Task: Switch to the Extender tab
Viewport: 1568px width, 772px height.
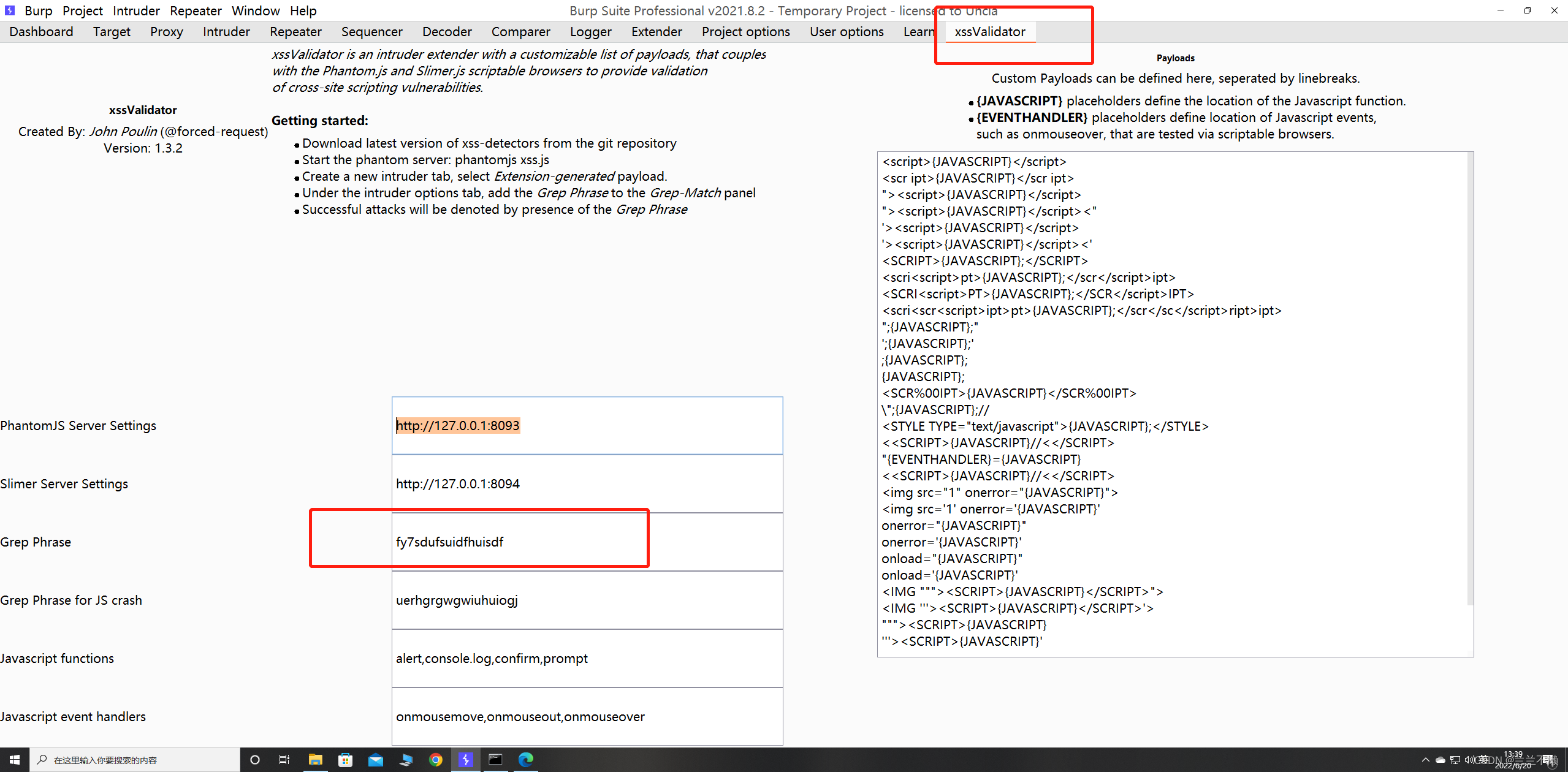Action: [657, 32]
